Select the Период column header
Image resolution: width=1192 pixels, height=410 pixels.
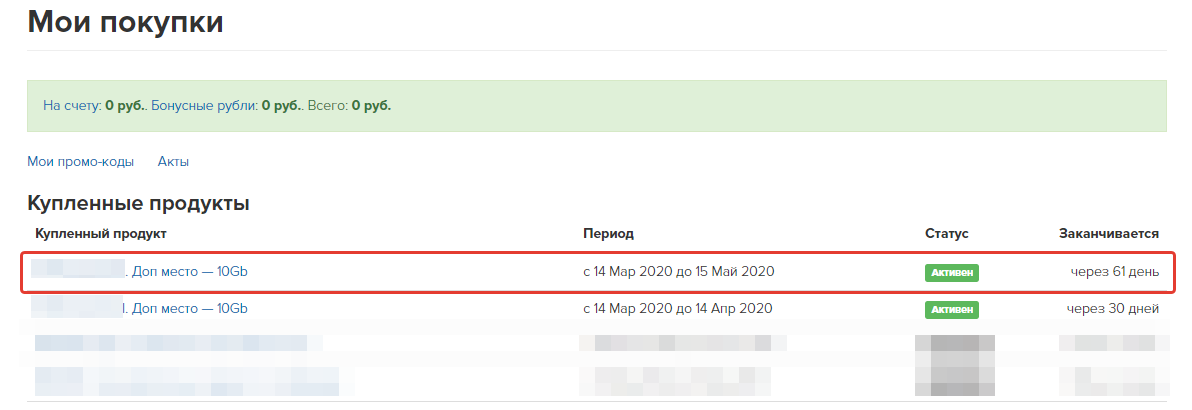pyautogui.click(x=608, y=234)
